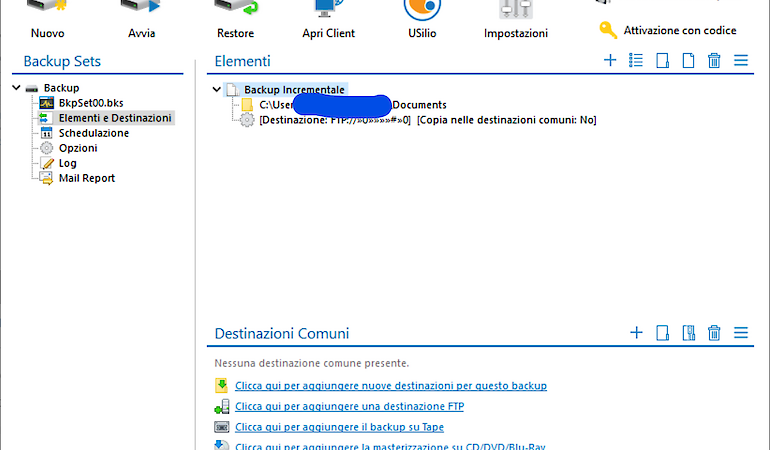Collapse the Backup Incrementale node
Screen dimensions: 770x450
coord(217,89)
